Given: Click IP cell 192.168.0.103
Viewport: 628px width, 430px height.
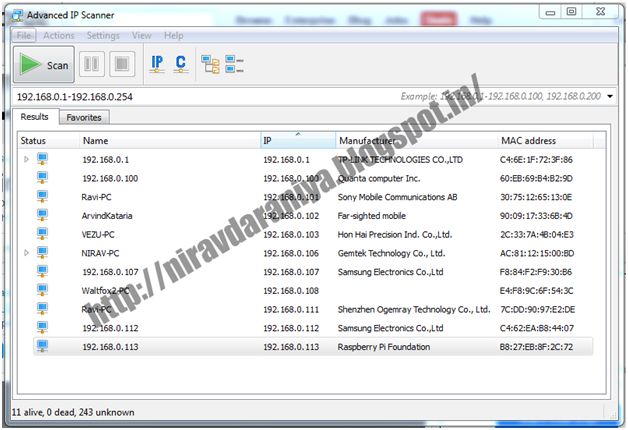Looking at the screenshot, I should [291, 235].
